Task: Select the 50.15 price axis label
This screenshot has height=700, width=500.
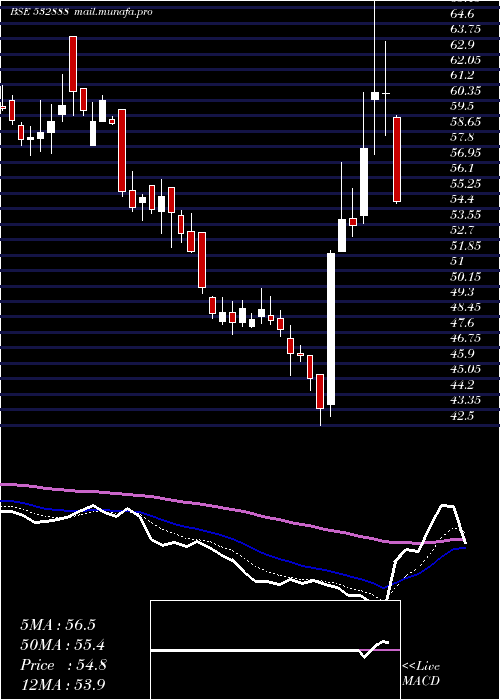Action: 466,276
